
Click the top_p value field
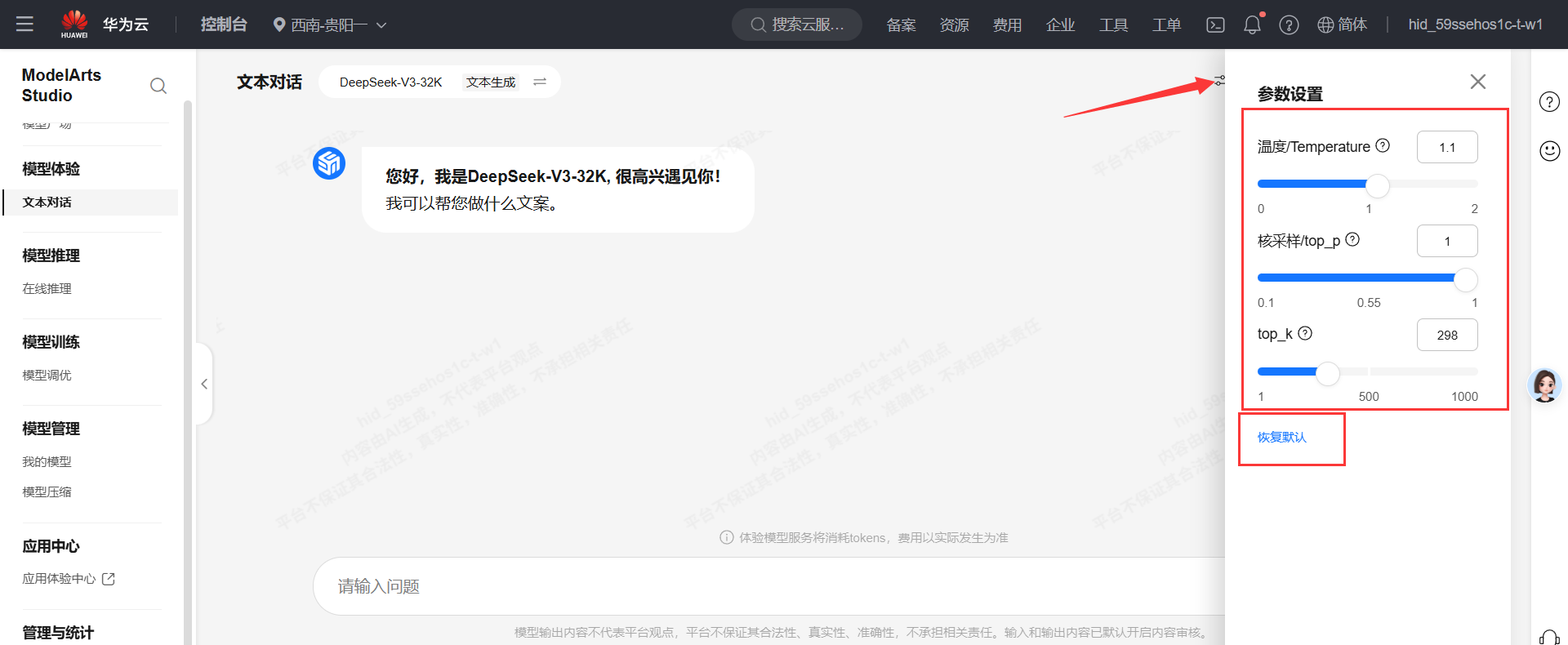[x=1447, y=241]
